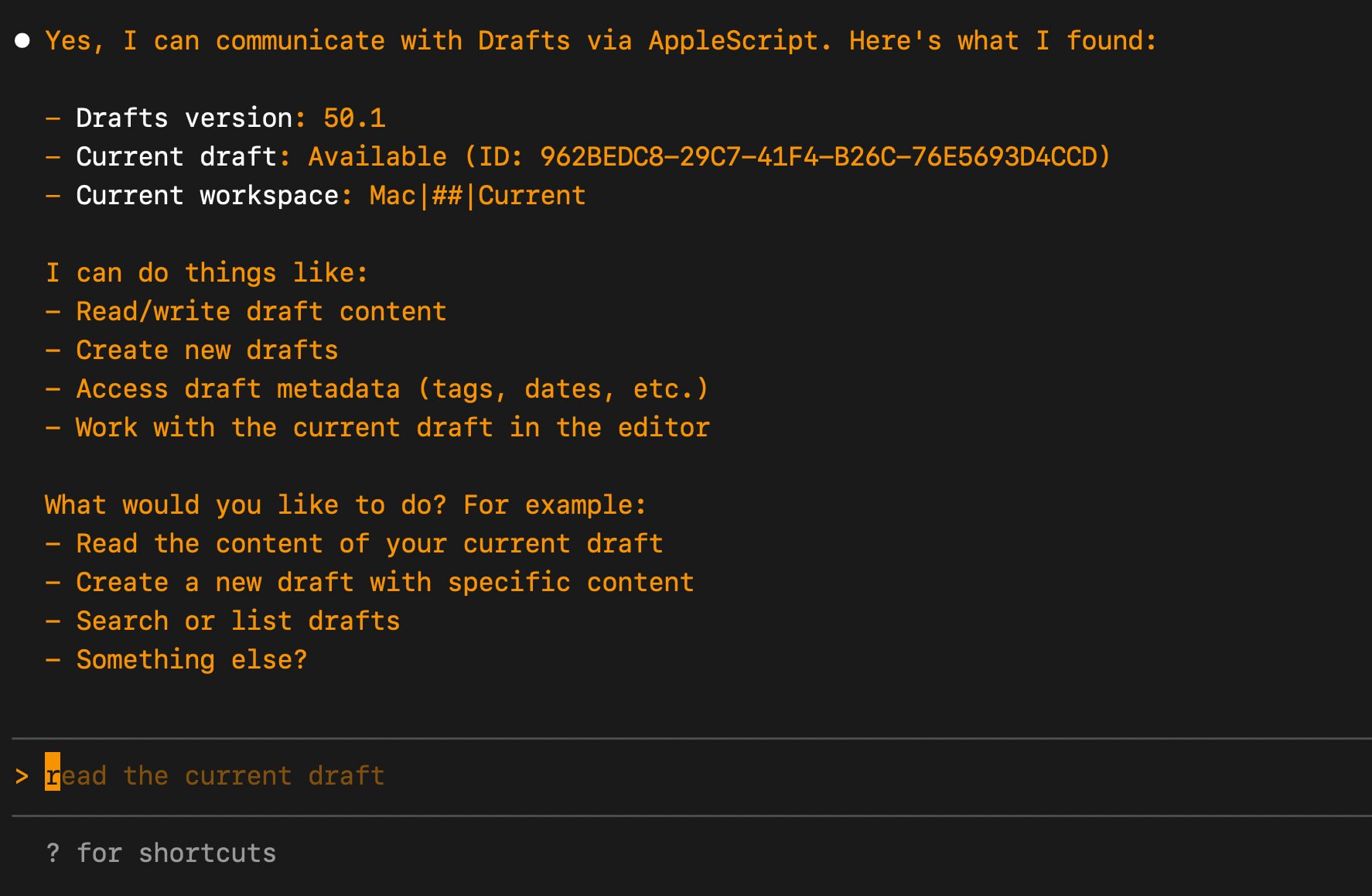Click "Create a new draft with specific content"
This screenshot has width=1372, height=896.
click(x=385, y=583)
